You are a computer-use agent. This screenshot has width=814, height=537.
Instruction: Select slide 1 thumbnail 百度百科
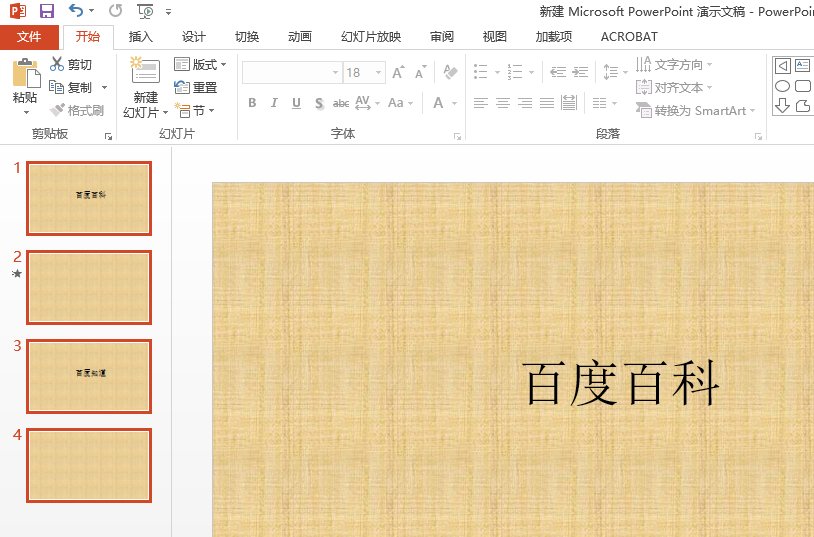click(89, 198)
